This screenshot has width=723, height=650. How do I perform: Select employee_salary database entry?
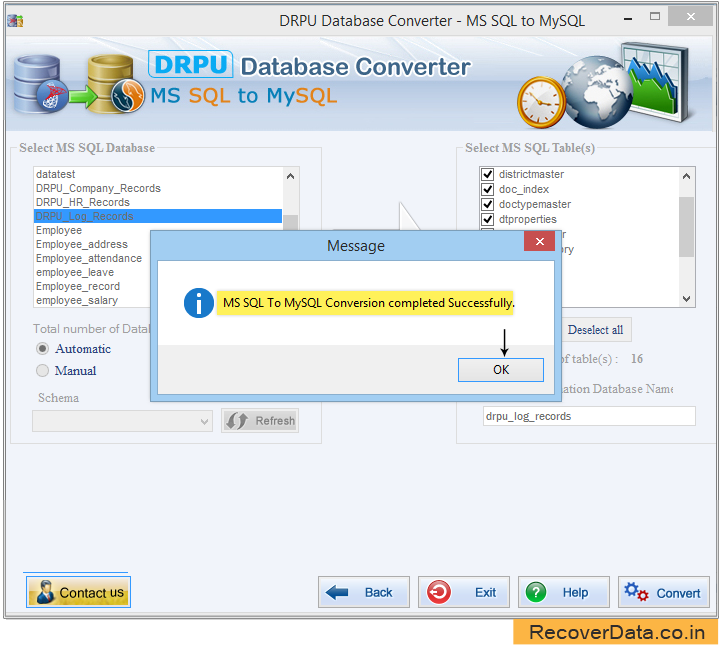pyautogui.click(x=77, y=300)
